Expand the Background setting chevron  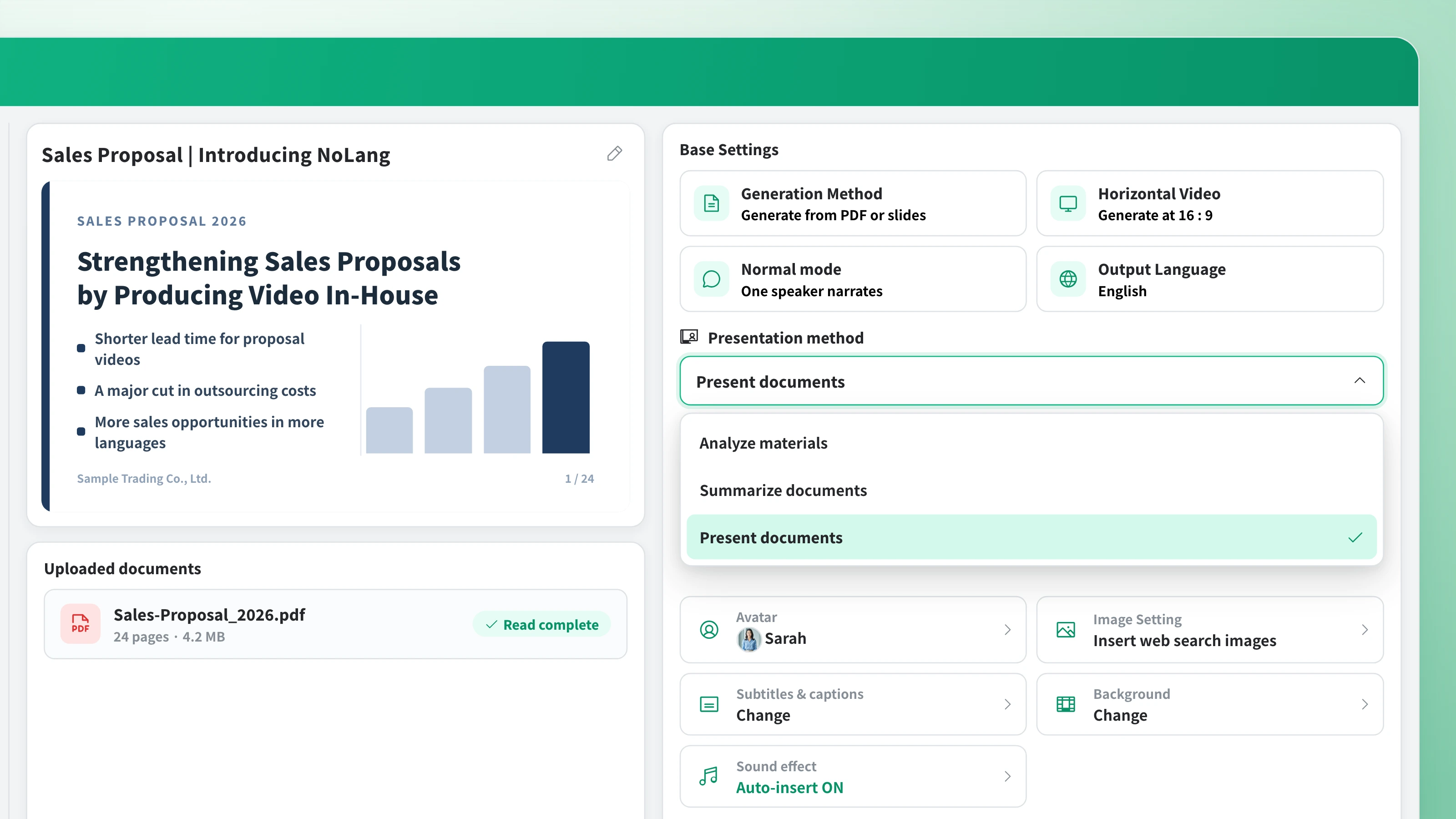click(x=1365, y=704)
